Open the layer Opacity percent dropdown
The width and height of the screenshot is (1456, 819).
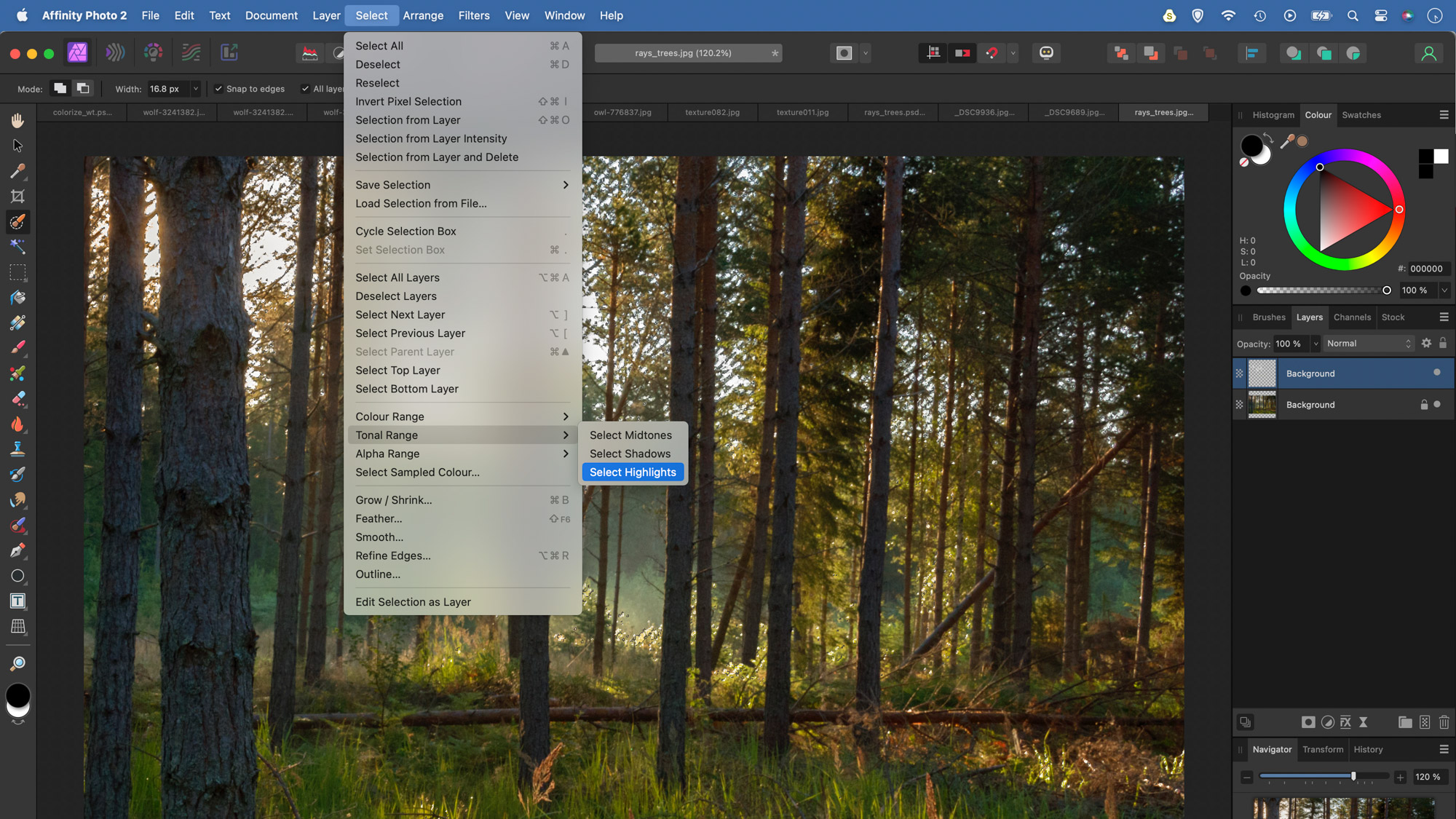point(1315,344)
